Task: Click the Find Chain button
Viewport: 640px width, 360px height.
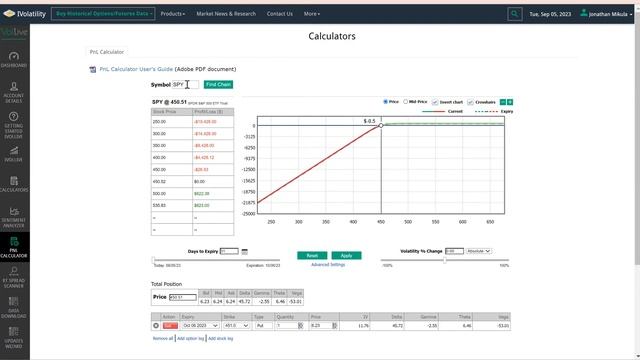Action: click(x=218, y=84)
